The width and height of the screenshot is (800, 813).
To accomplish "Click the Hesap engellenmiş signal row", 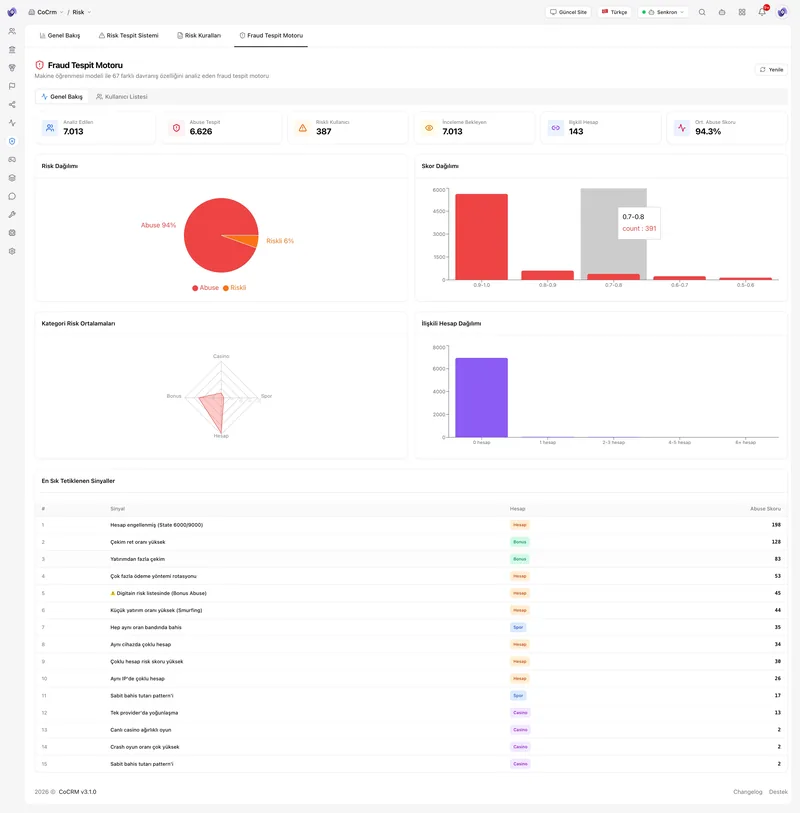I will (x=411, y=525).
